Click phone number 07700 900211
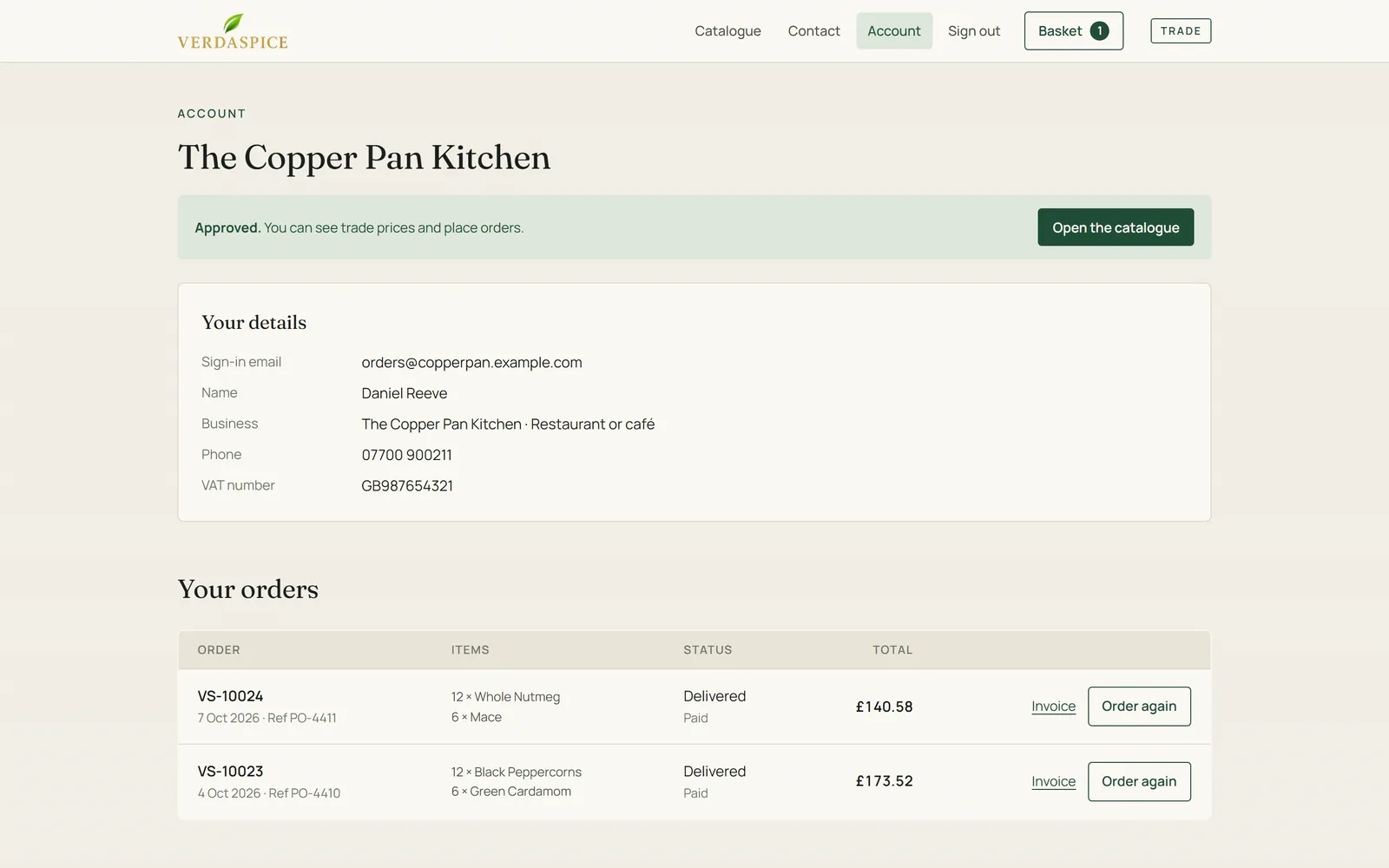 click(406, 455)
